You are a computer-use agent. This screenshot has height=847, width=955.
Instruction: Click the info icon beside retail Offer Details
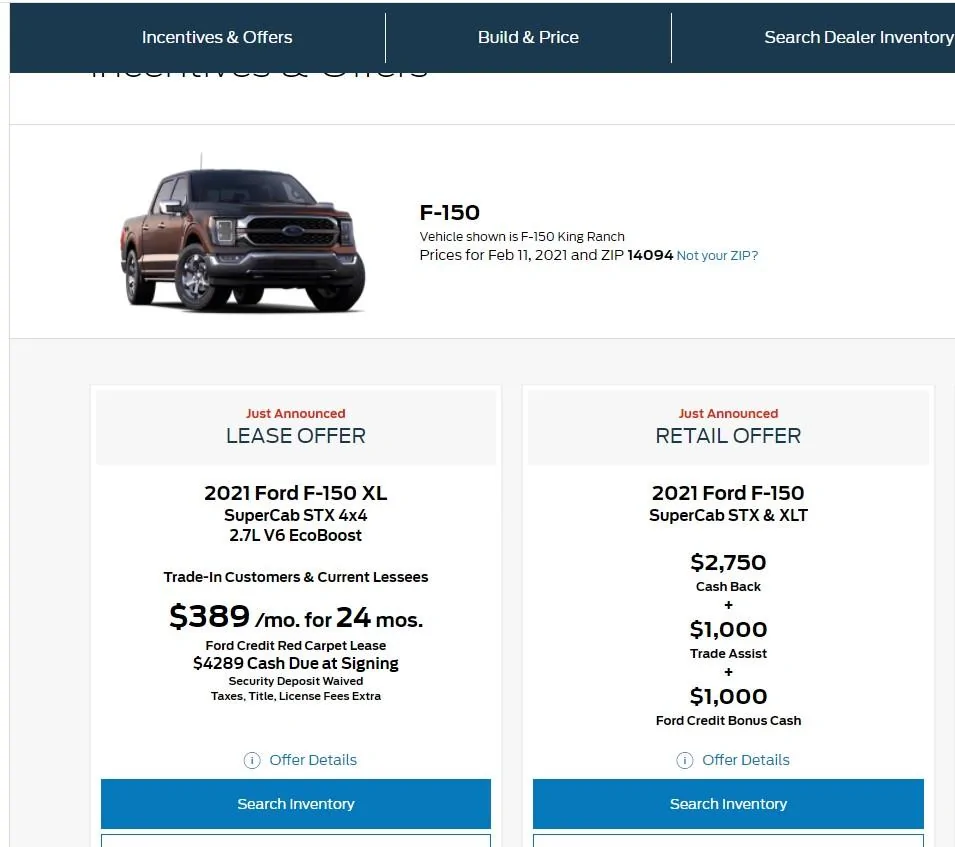683,760
